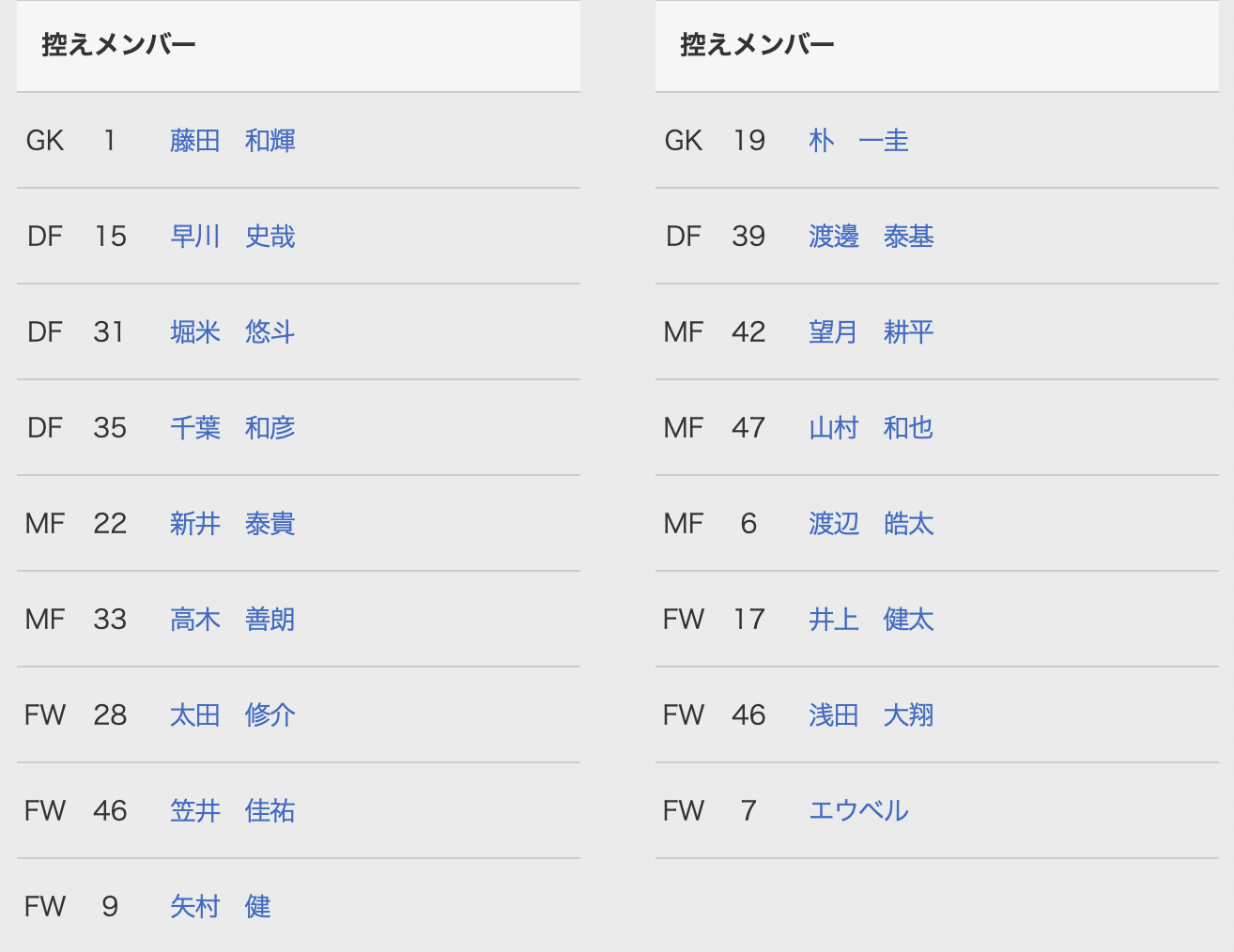Open 望月 耕平 player profile
Screen dimensions: 1234x952
click(x=871, y=332)
